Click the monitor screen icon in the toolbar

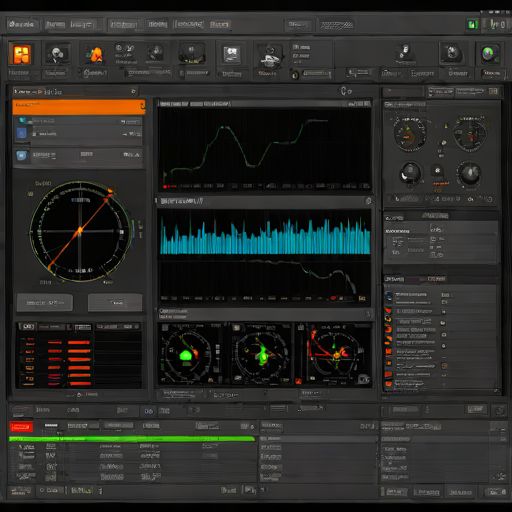tap(232, 54)
